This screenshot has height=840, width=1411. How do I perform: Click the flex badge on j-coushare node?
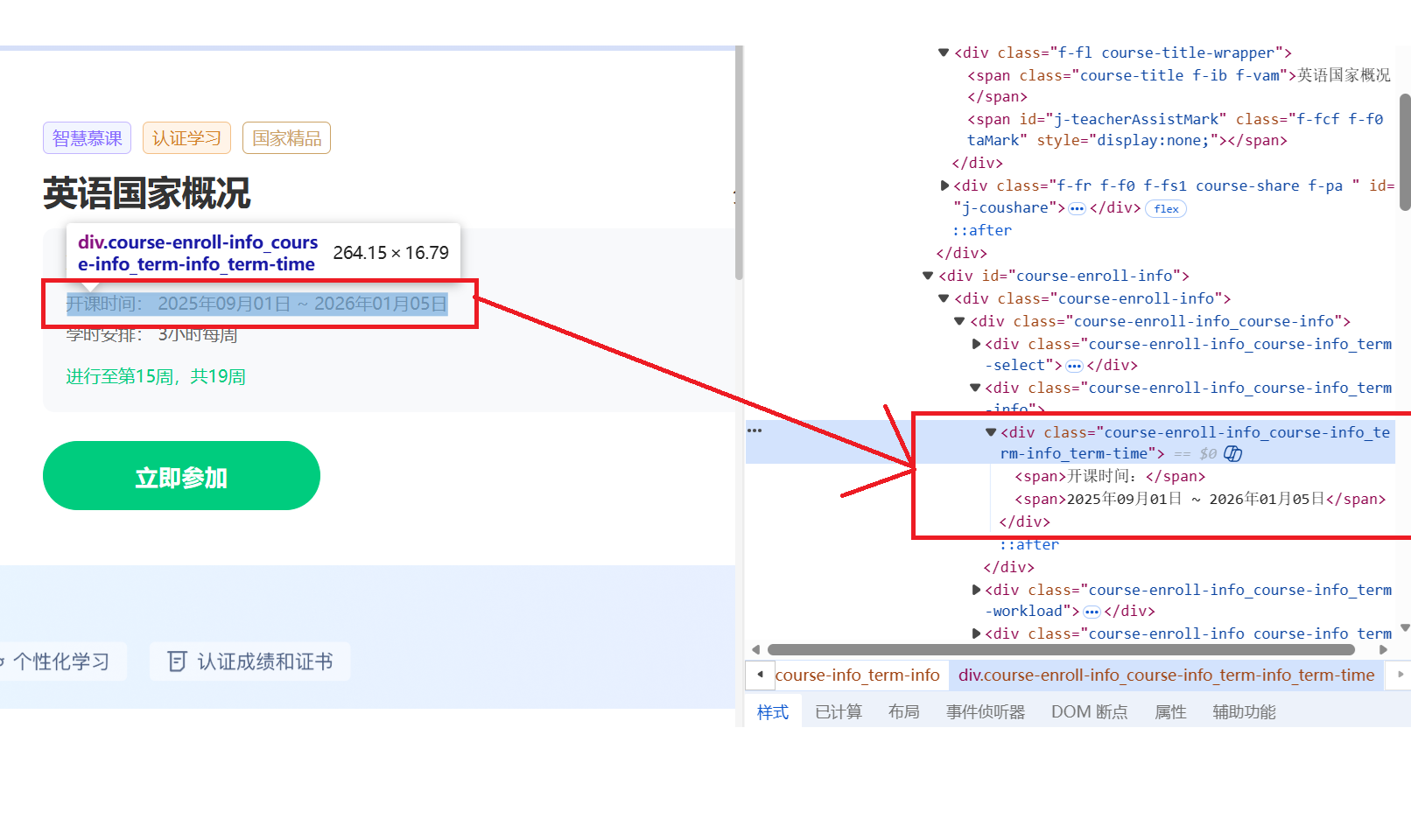[x=1166, y=208]
